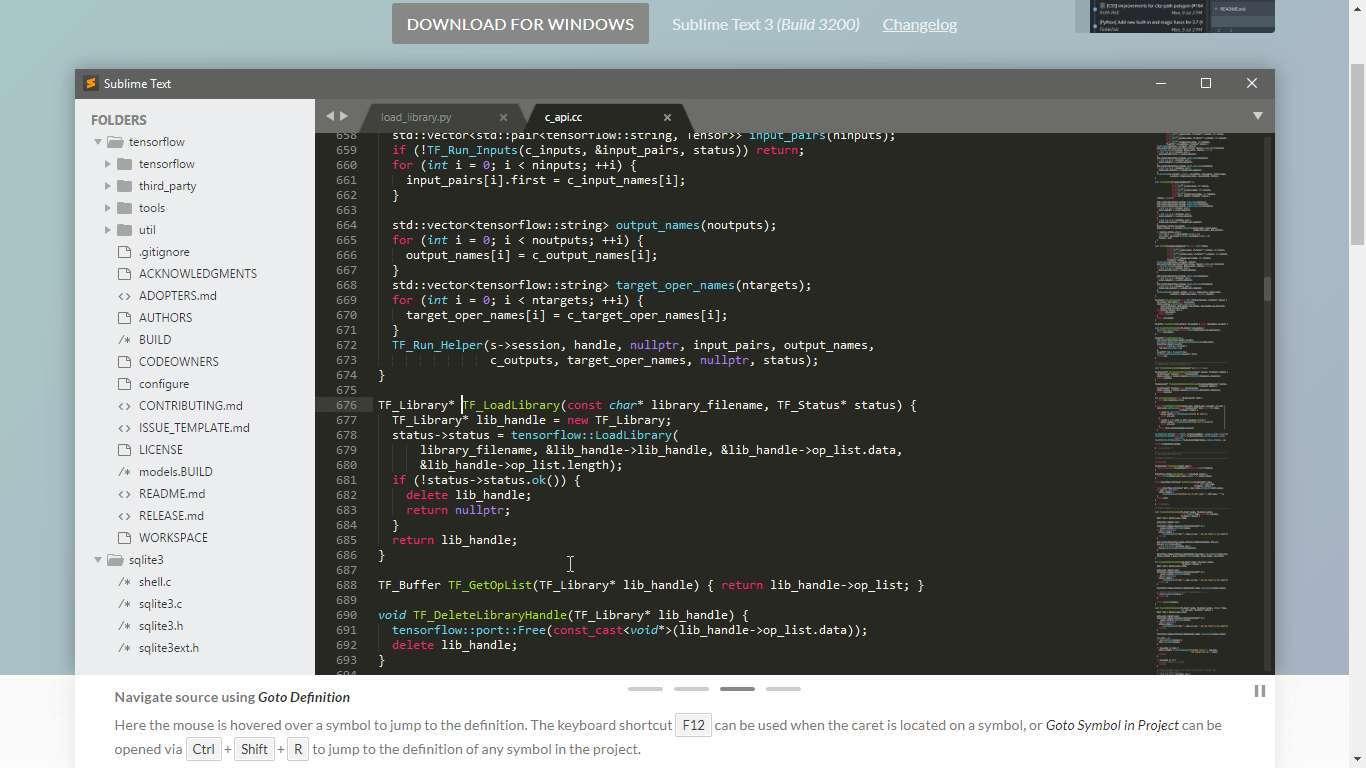Show the second slideshow slide indicator

pos(691,689)
